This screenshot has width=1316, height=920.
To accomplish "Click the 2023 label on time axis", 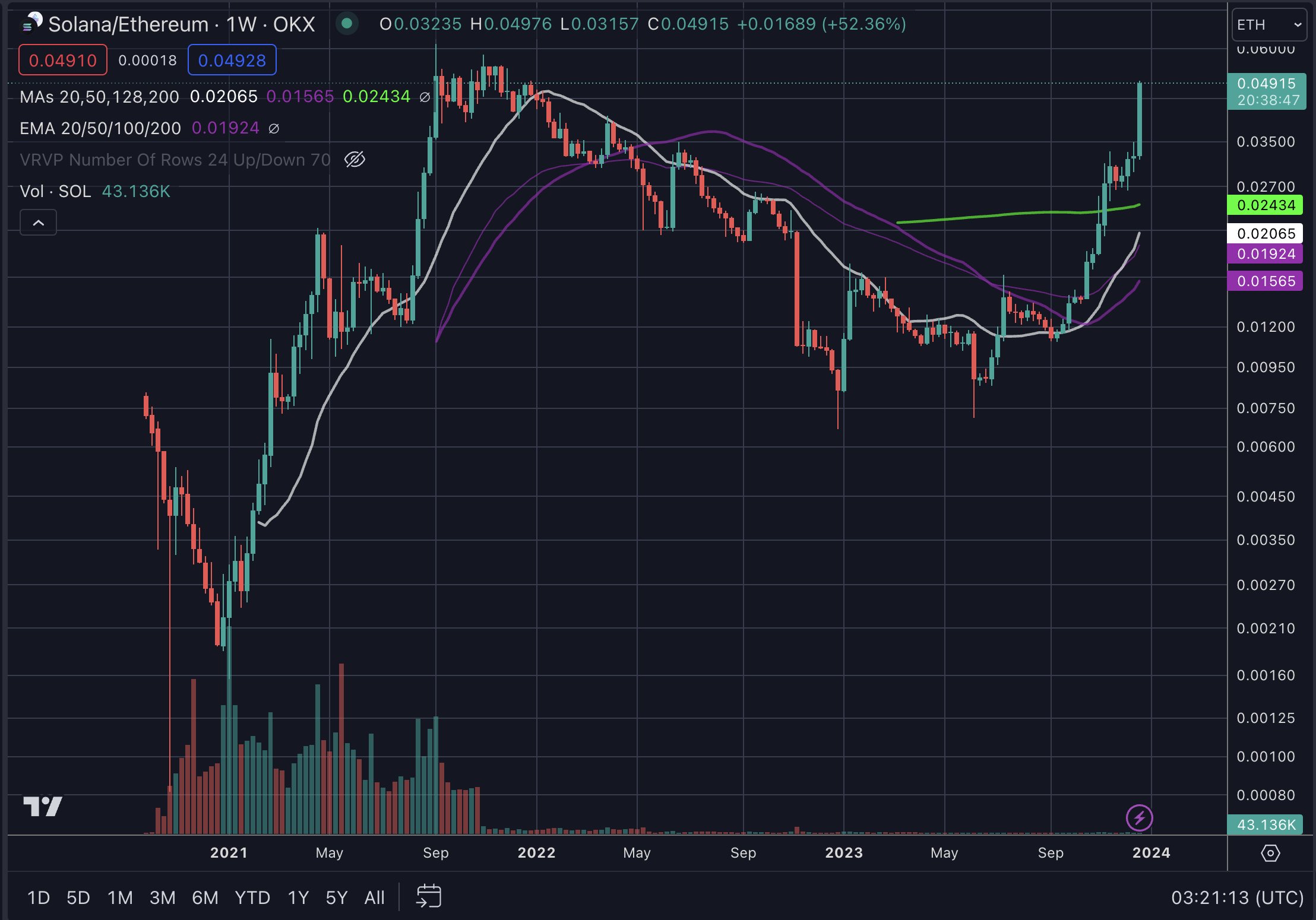I will point(844,853).
